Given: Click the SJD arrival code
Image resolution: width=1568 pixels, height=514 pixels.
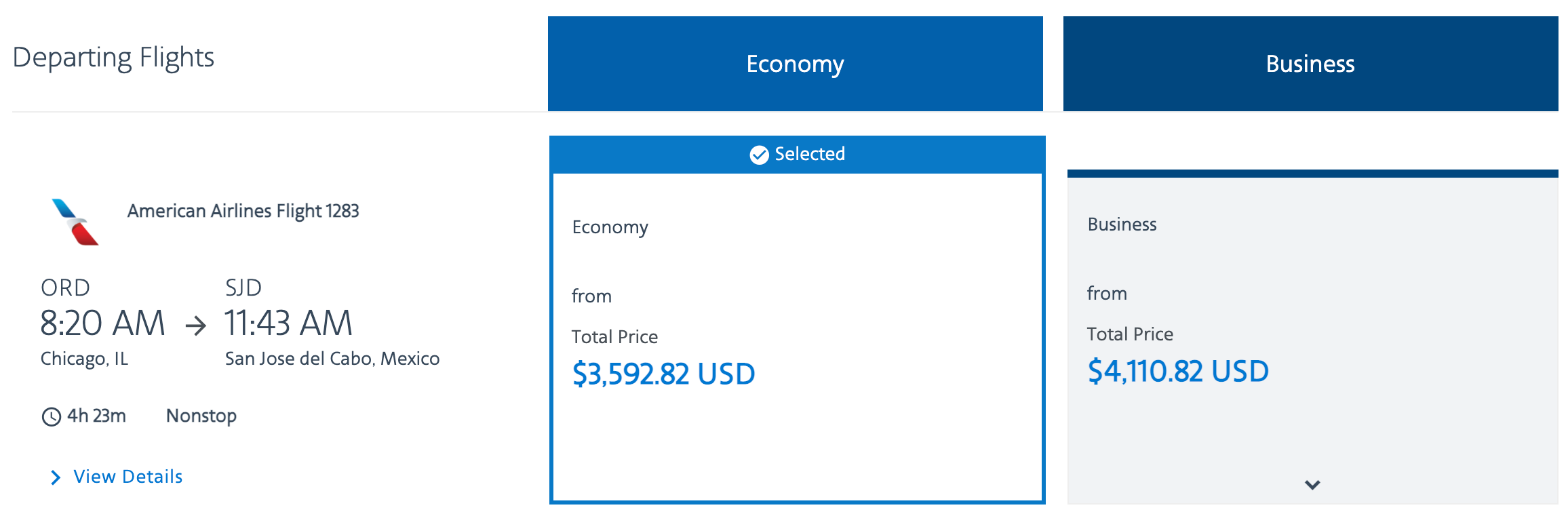Looking at the screenshot, I should (243, 286).
